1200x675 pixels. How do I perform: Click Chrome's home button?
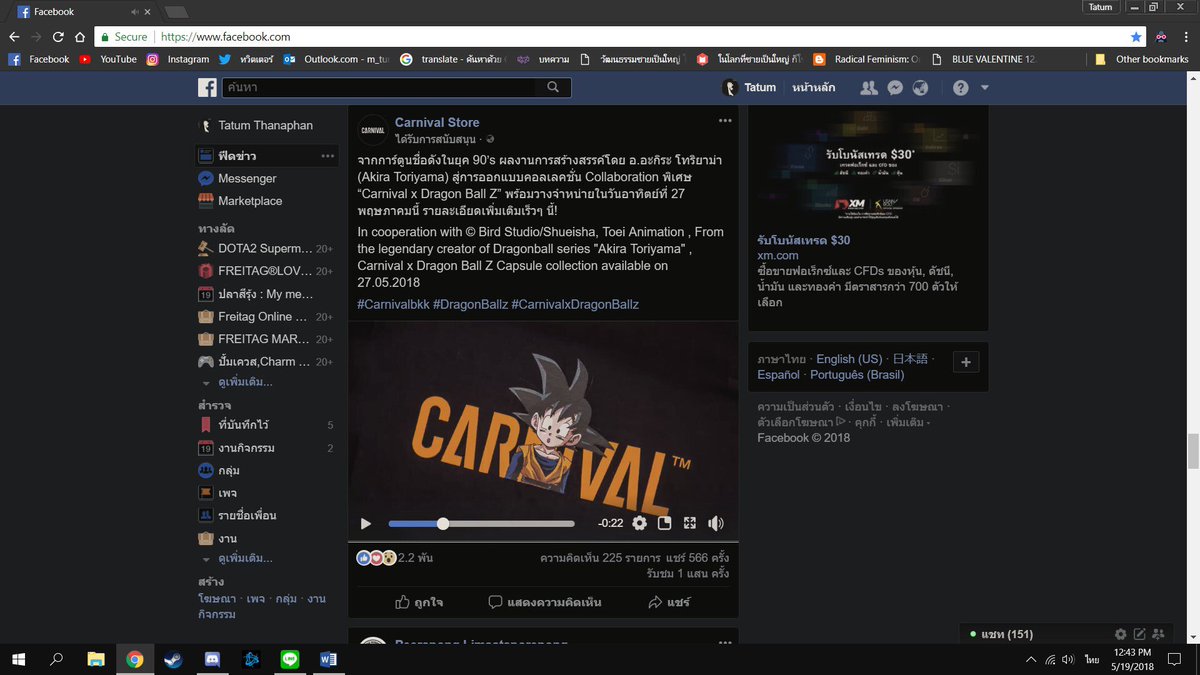pyautogui.click(x=80, y=36)
